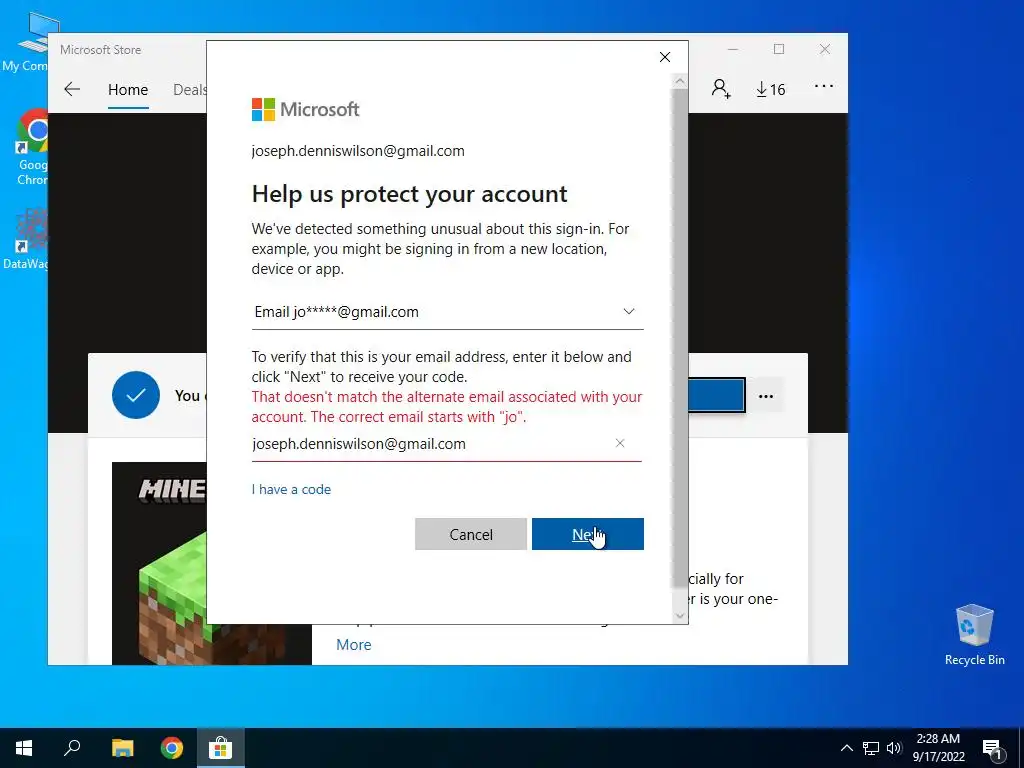
Task: Click Microsoft Store taskbar icon
Action: 221,748
